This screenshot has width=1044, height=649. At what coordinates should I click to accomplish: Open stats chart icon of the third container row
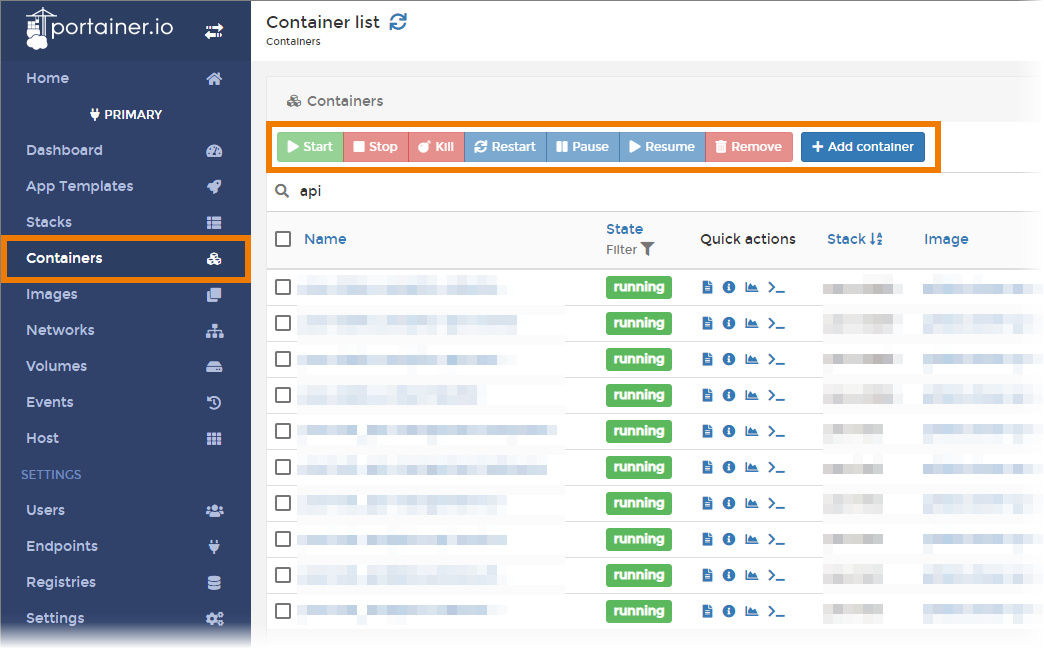point(752,359)
